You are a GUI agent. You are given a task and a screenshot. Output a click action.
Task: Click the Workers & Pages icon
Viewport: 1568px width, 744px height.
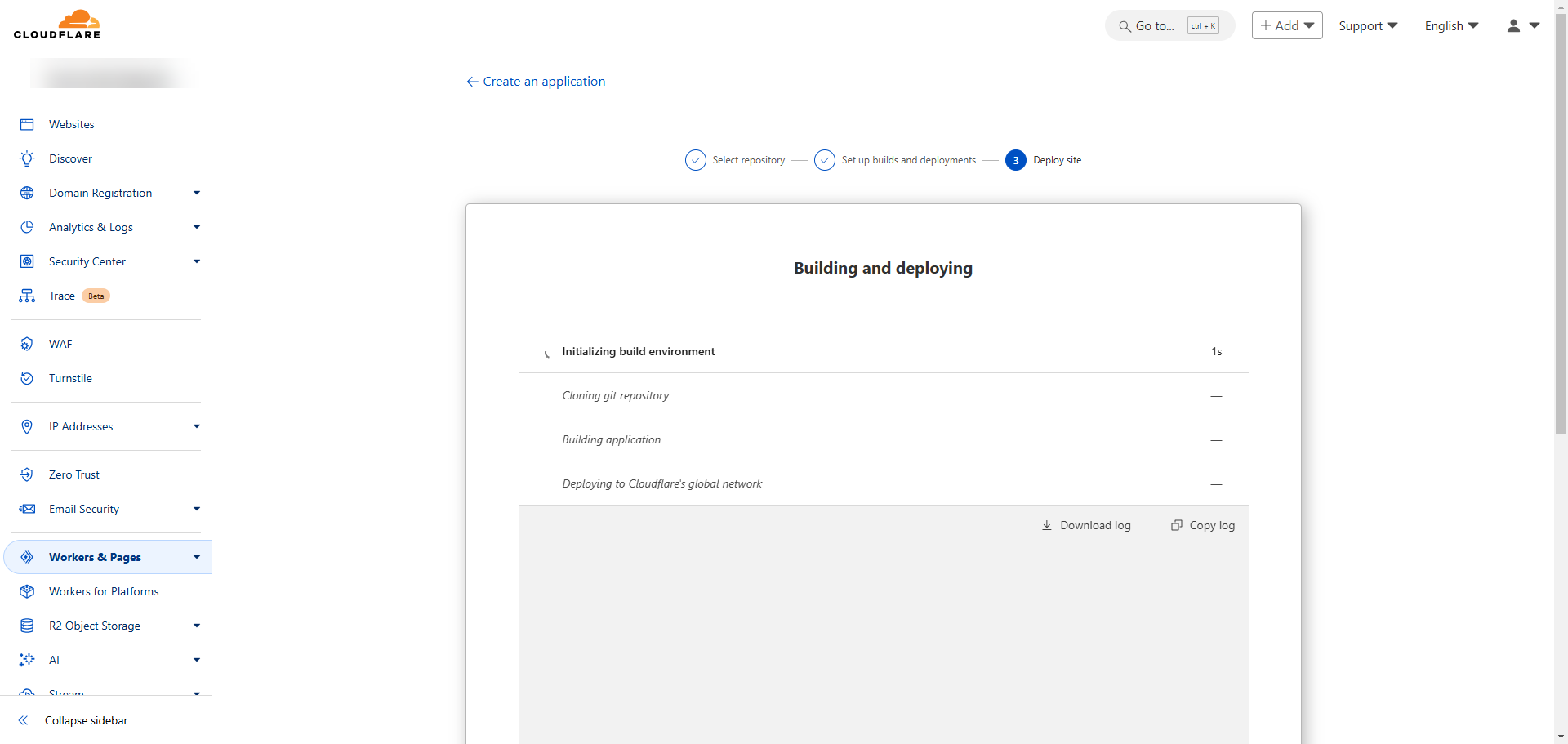27,557
